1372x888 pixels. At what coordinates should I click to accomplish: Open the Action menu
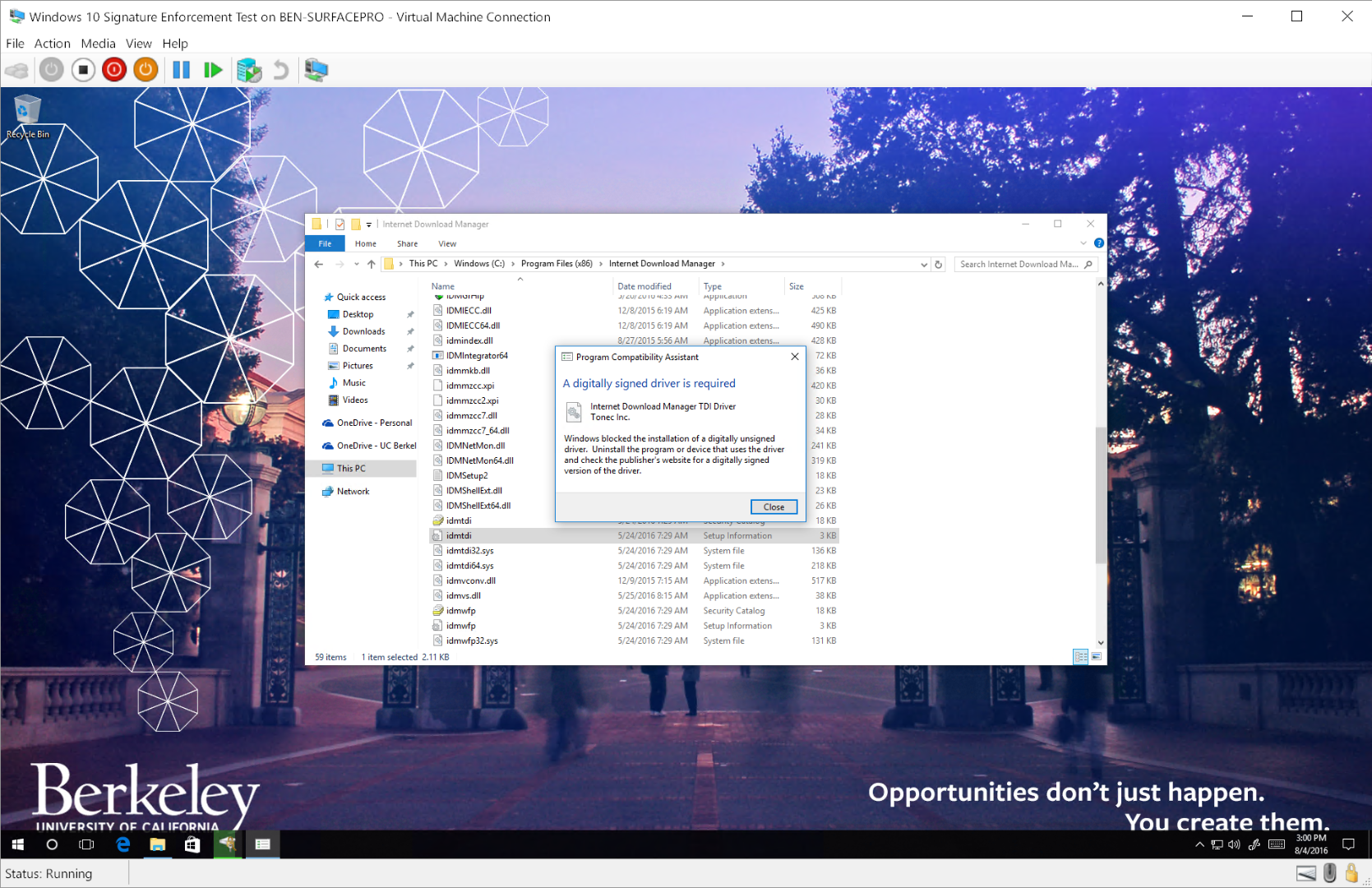[x=52, y=44]
